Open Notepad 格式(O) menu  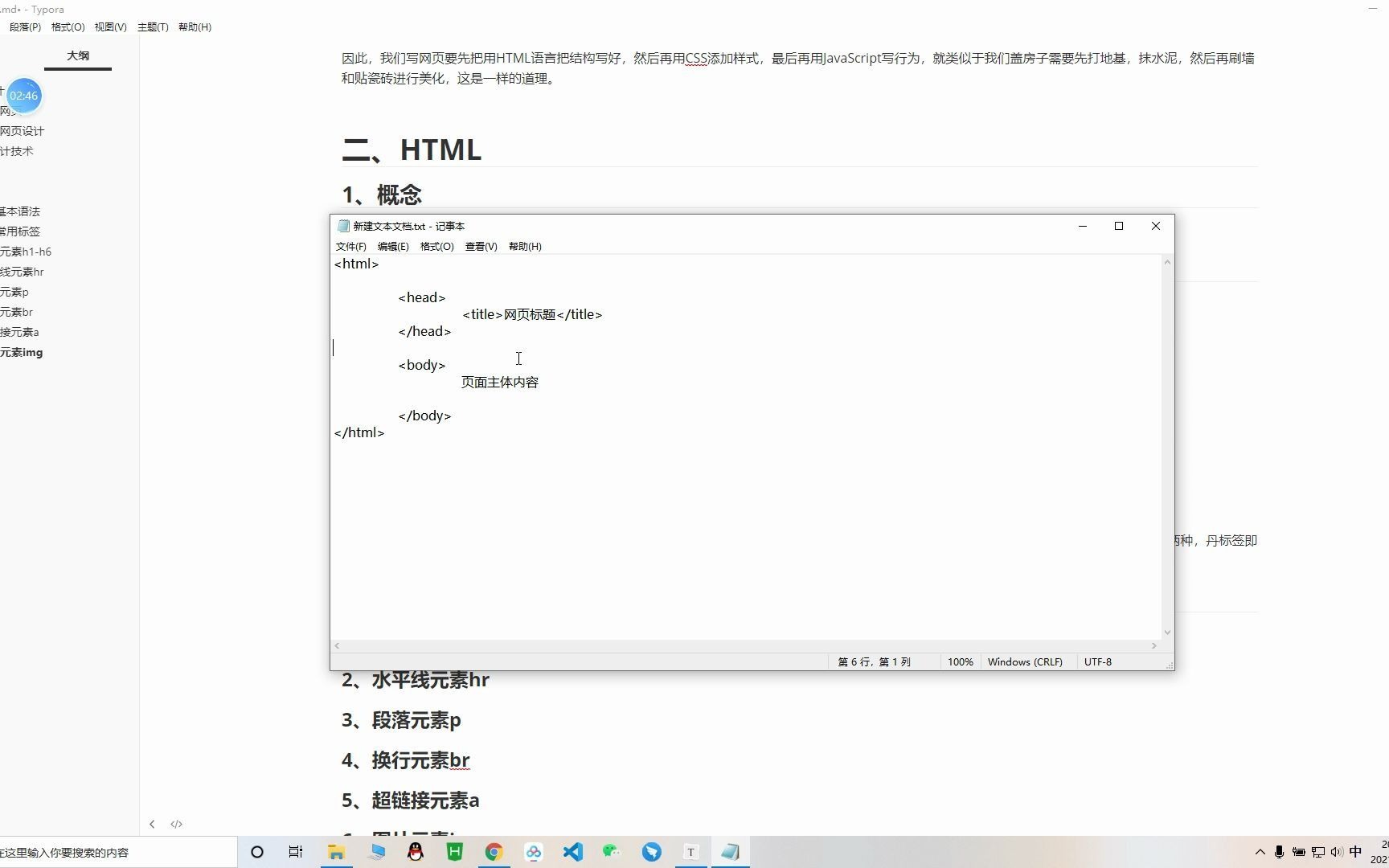(436, 247)
